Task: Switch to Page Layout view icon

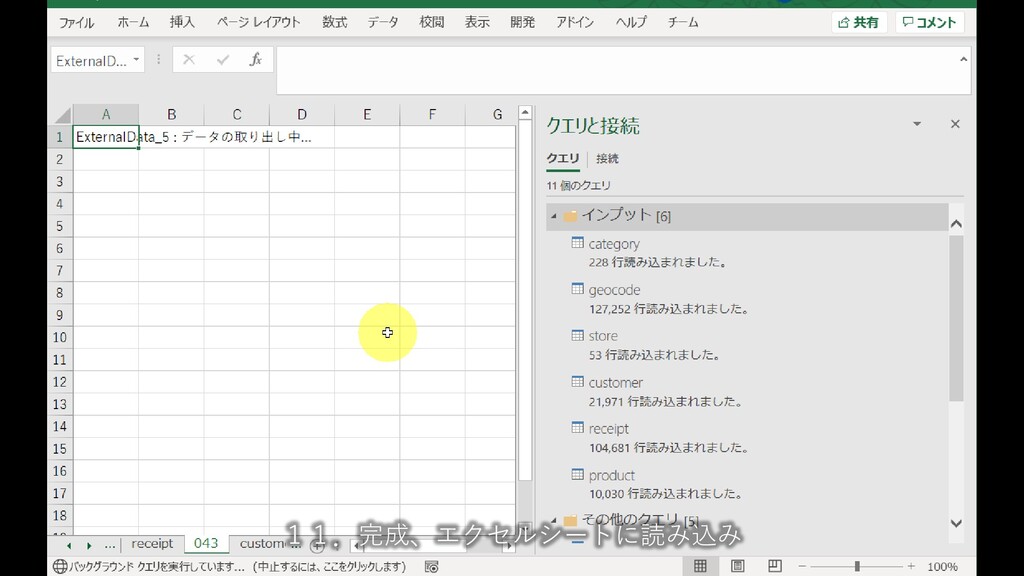Action: tap(736, 566)
